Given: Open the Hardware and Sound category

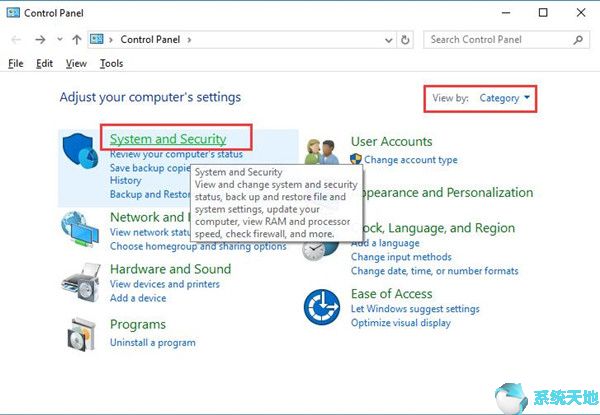Looking at the screenshot, I should pyautogui.click(x=170, y=269).
